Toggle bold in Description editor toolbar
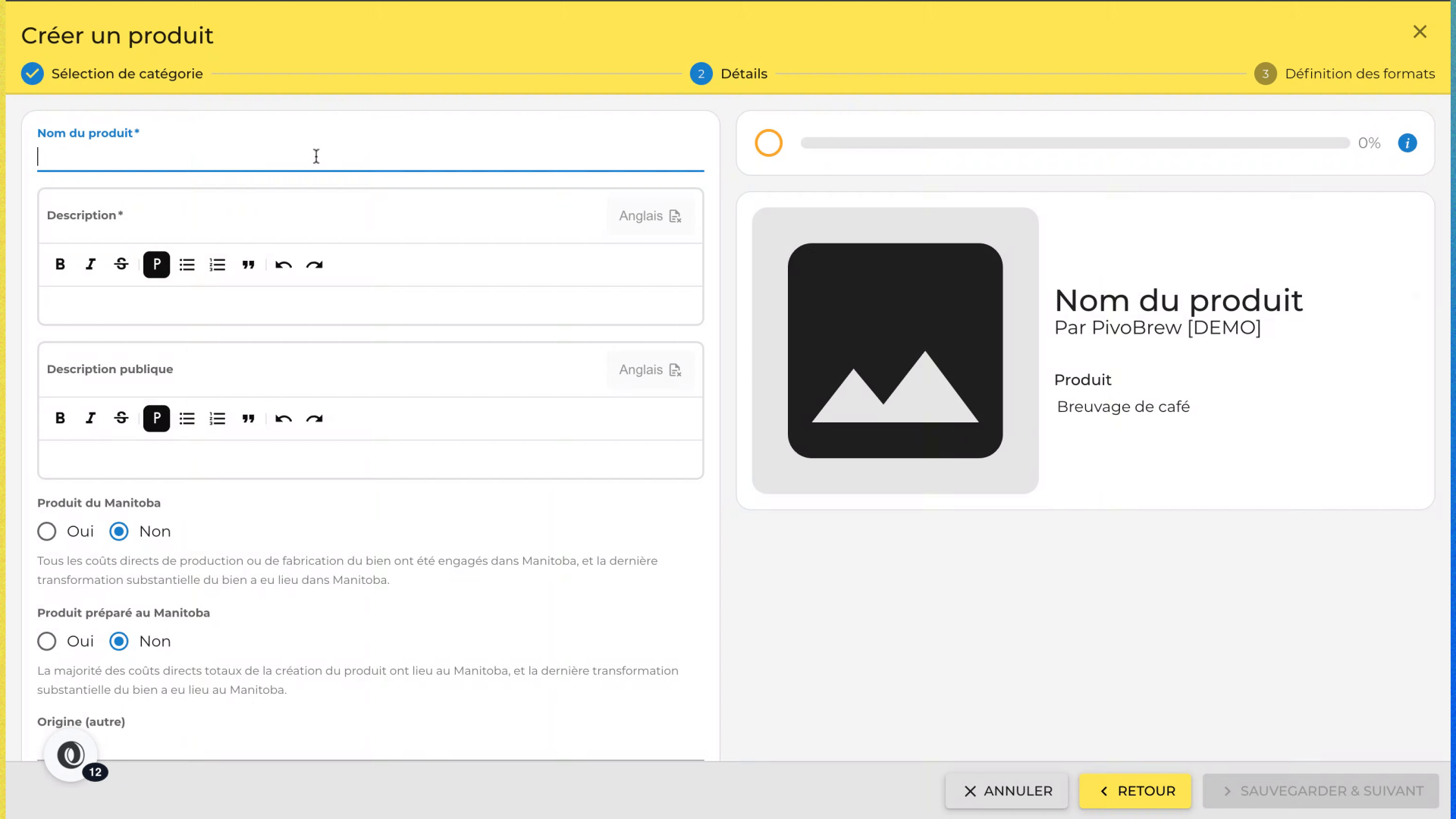 click(60, 265)
